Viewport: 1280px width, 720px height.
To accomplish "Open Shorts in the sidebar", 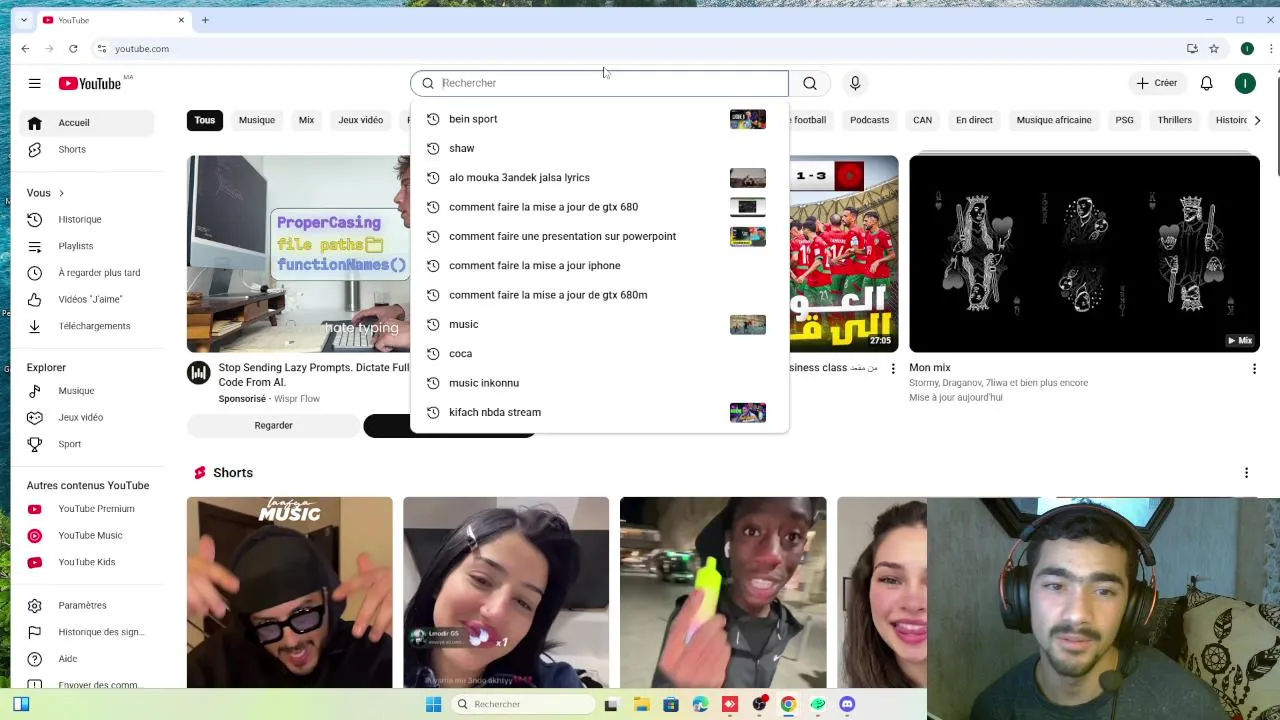I will pyautogui.click(x=86, y=149).
